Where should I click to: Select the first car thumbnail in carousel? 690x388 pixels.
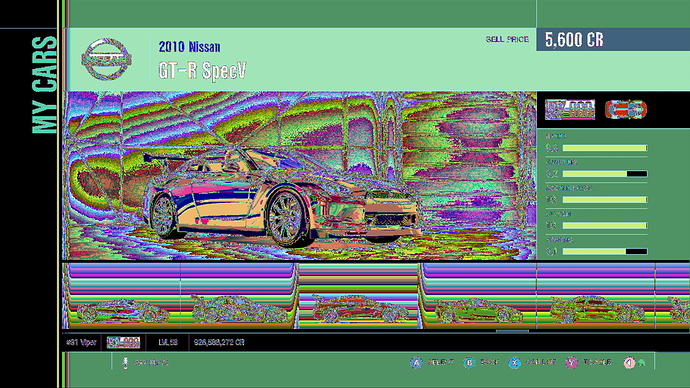(123, 296)
